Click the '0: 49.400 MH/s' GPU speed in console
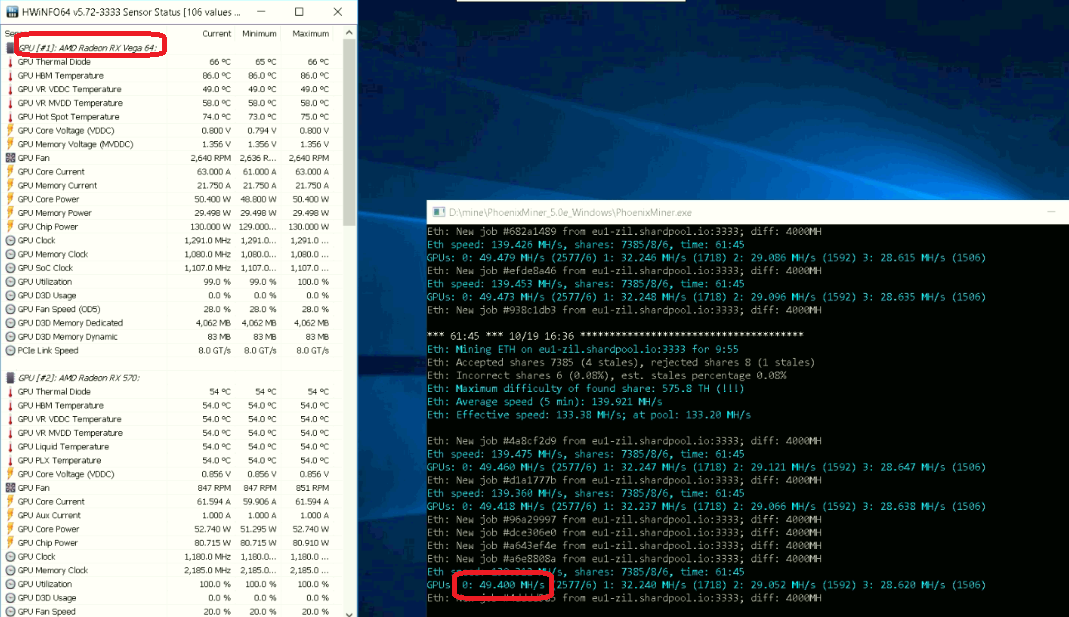This screenshot has width=1069, height=617. [x=503, y=585]
